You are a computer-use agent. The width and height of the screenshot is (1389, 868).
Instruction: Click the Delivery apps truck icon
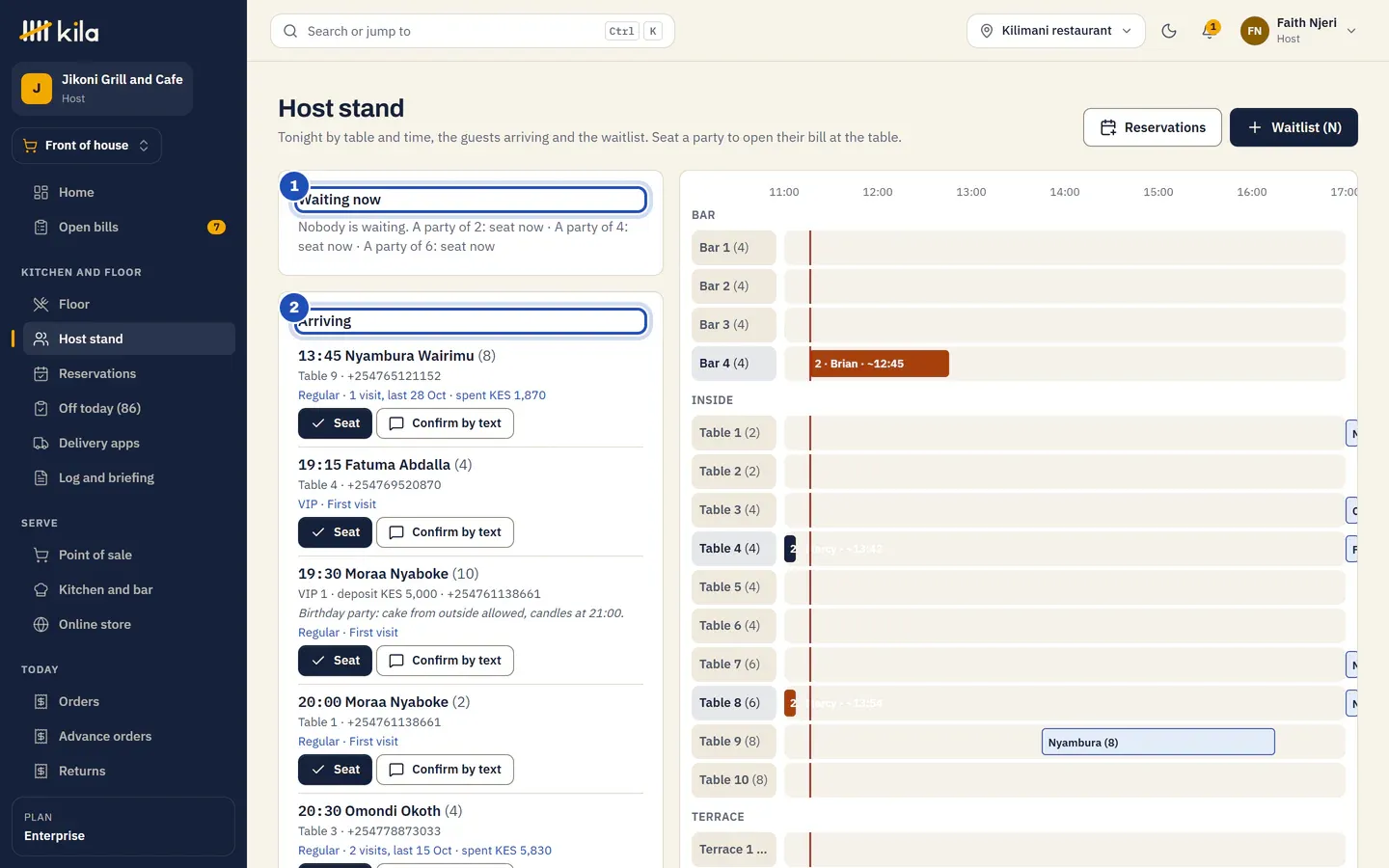(41, 443)
